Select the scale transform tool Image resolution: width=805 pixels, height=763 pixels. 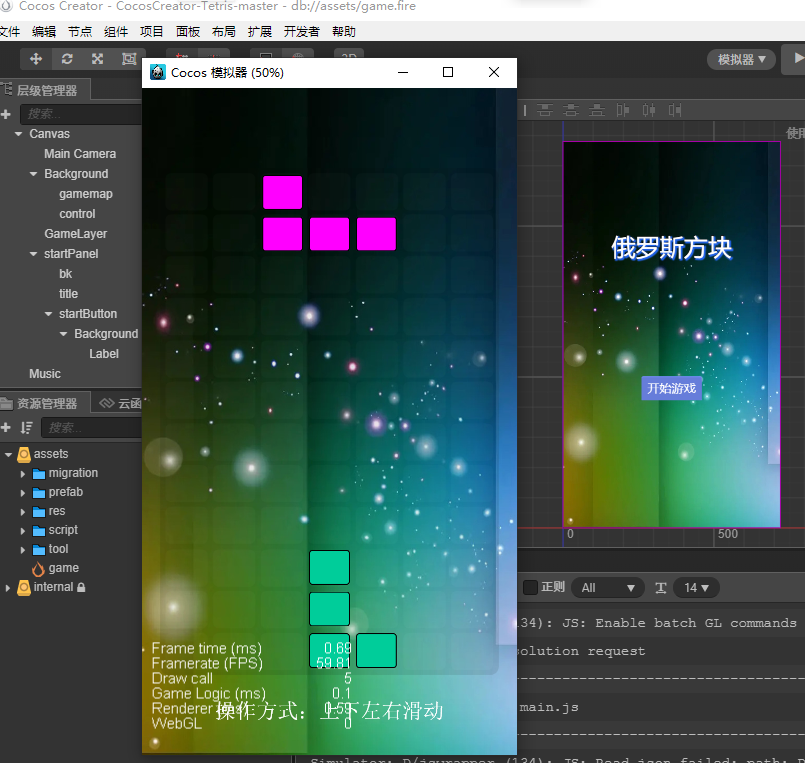[x=98, y=59]
